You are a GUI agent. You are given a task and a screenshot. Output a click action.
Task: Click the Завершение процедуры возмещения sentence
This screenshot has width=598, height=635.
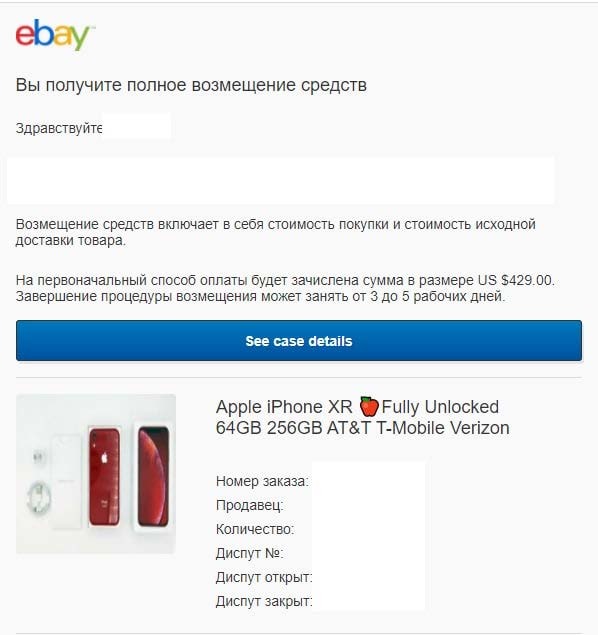click(x=260, y=296)
